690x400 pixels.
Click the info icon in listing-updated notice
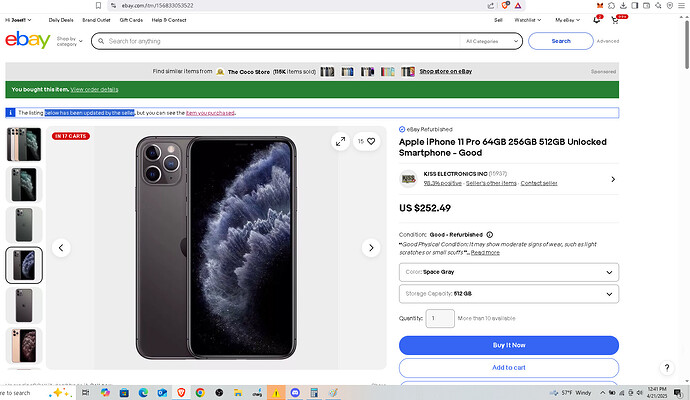pos(11,113)
